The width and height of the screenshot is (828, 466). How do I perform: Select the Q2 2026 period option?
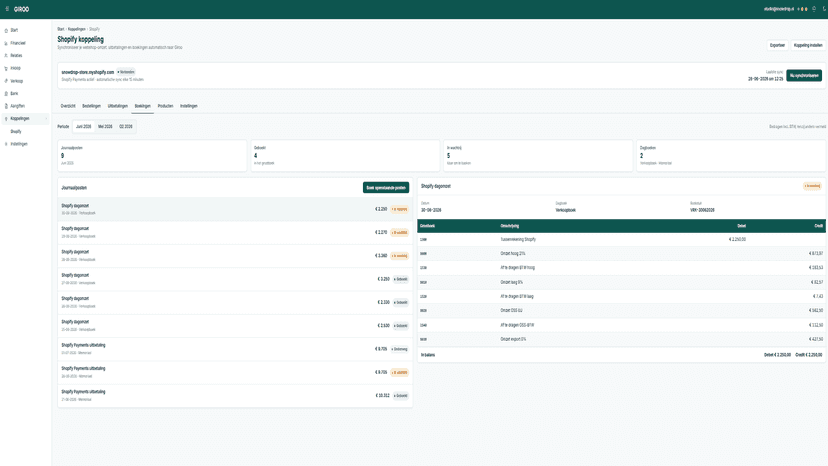pyautogui.click(x=126, y=127)
